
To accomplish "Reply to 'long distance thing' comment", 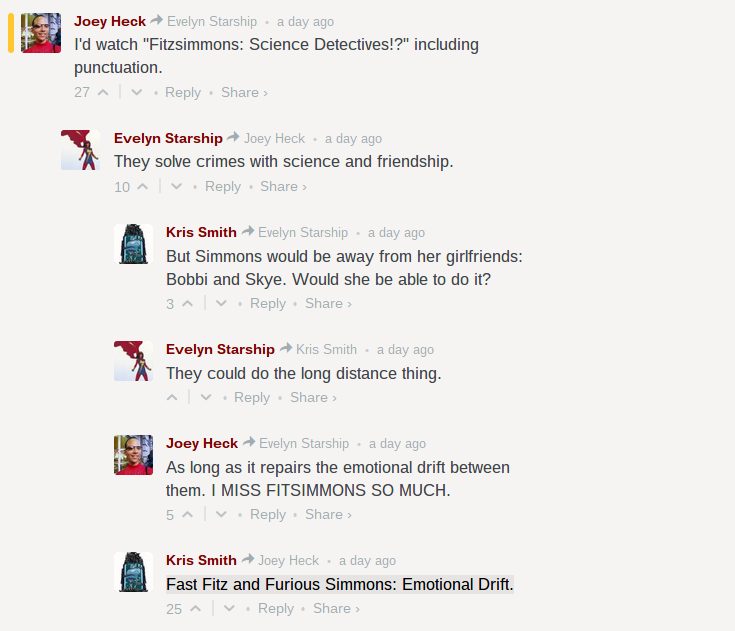I will [x=252, y=397].
